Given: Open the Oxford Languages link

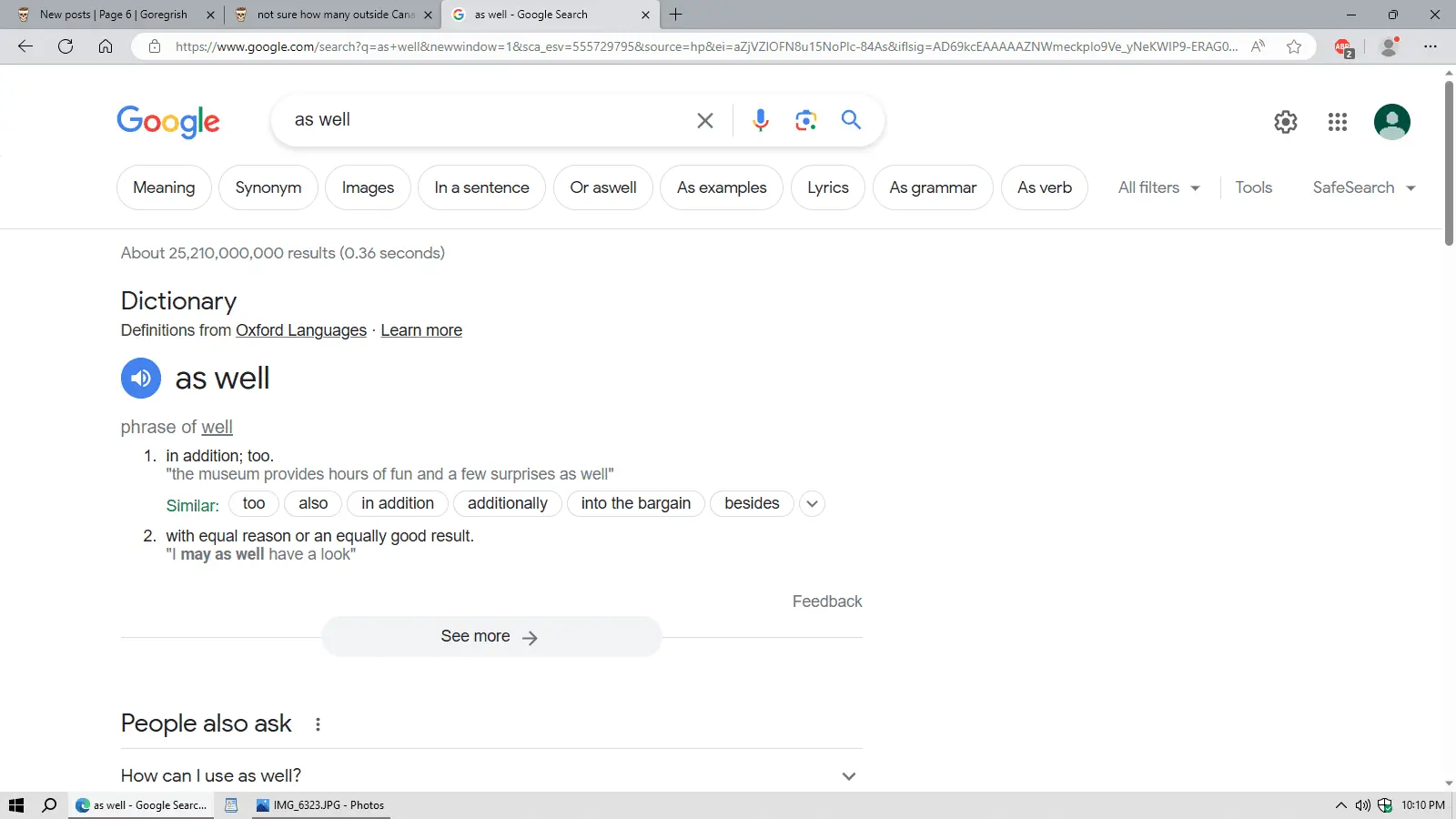Looking at the screenshot, I should pyautogui.click(x=301, y=330).
